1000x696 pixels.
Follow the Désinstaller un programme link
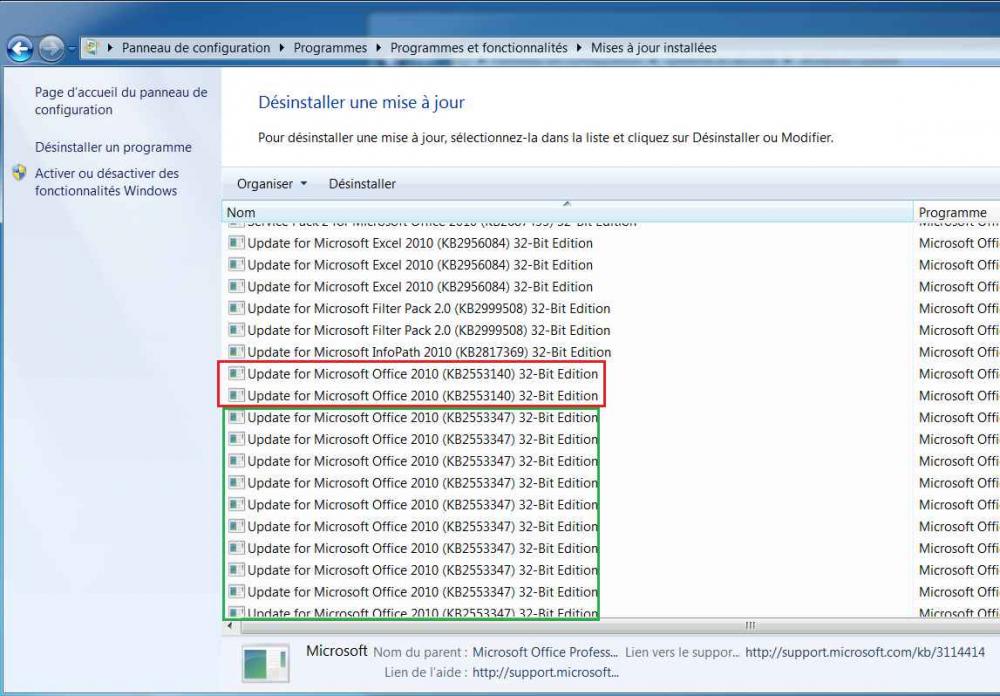[113, 147]
